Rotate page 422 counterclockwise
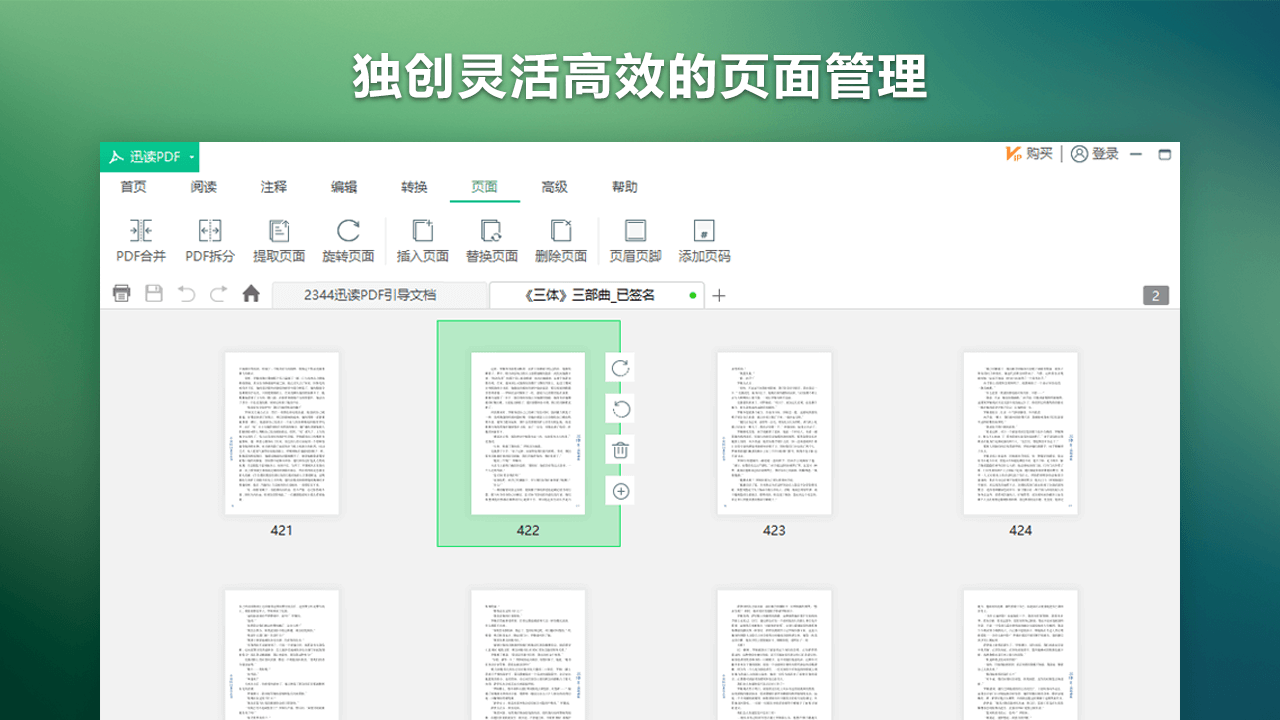 click(620, 409)
